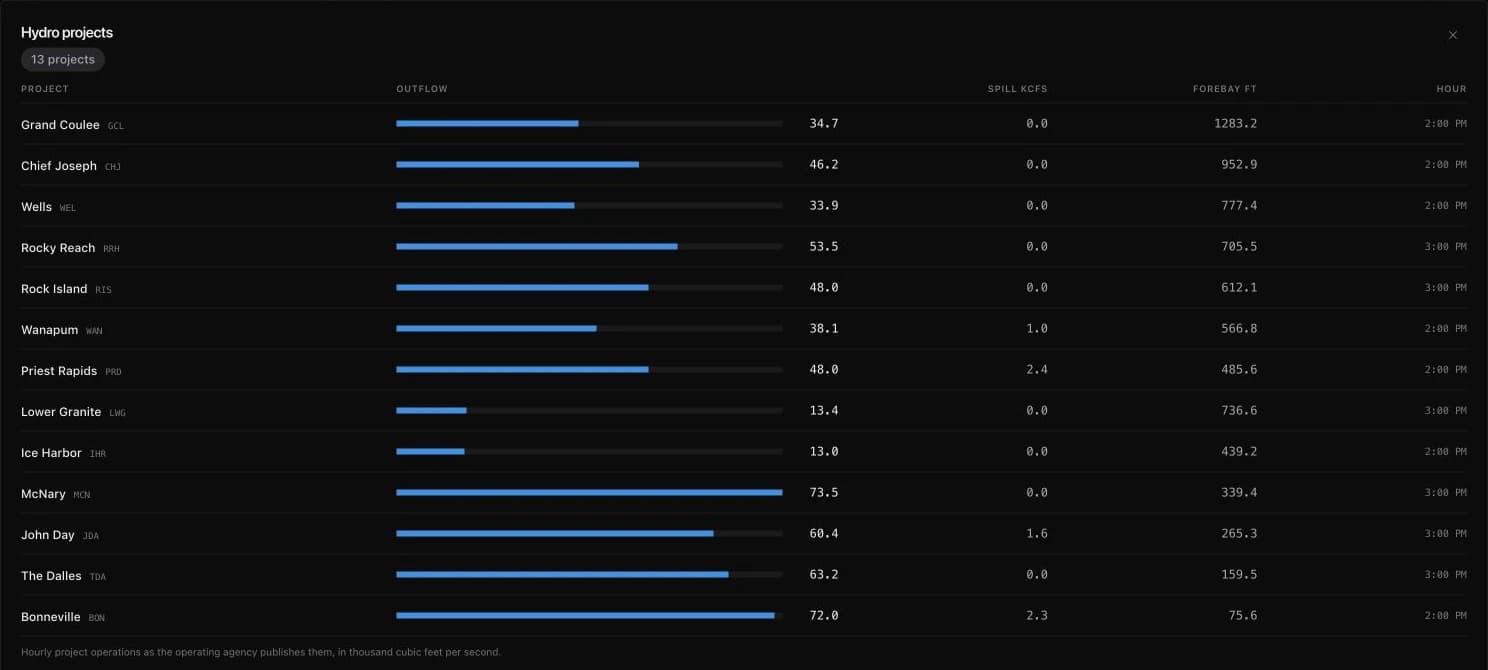Click the PROJECT column header
This screenshot has width=1488, height=670.
(x=45, y=89)
